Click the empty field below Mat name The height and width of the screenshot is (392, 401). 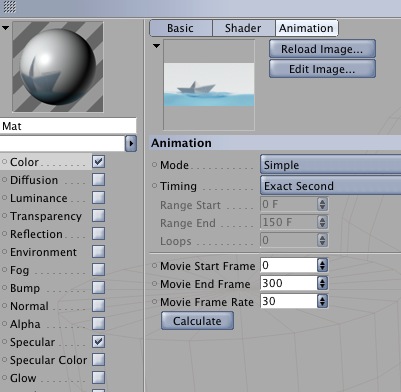coord(62,144)
